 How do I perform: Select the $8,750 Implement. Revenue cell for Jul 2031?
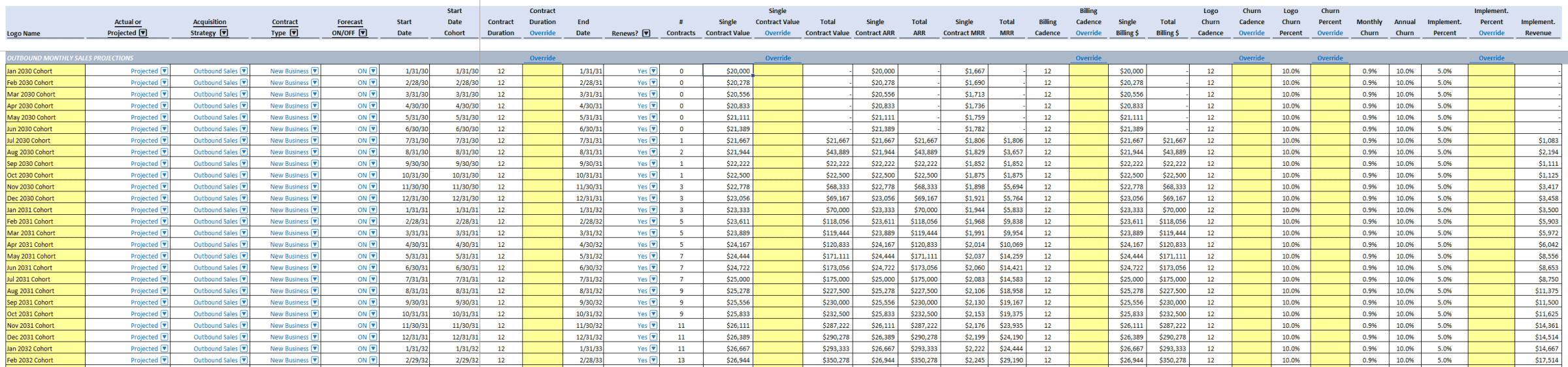point(1538,279)
